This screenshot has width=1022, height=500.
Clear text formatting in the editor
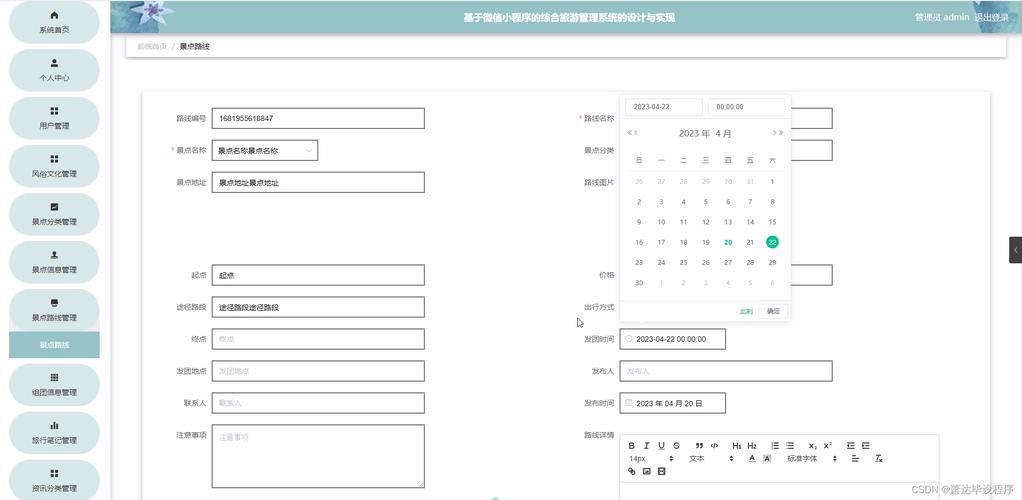click(878, 459)
